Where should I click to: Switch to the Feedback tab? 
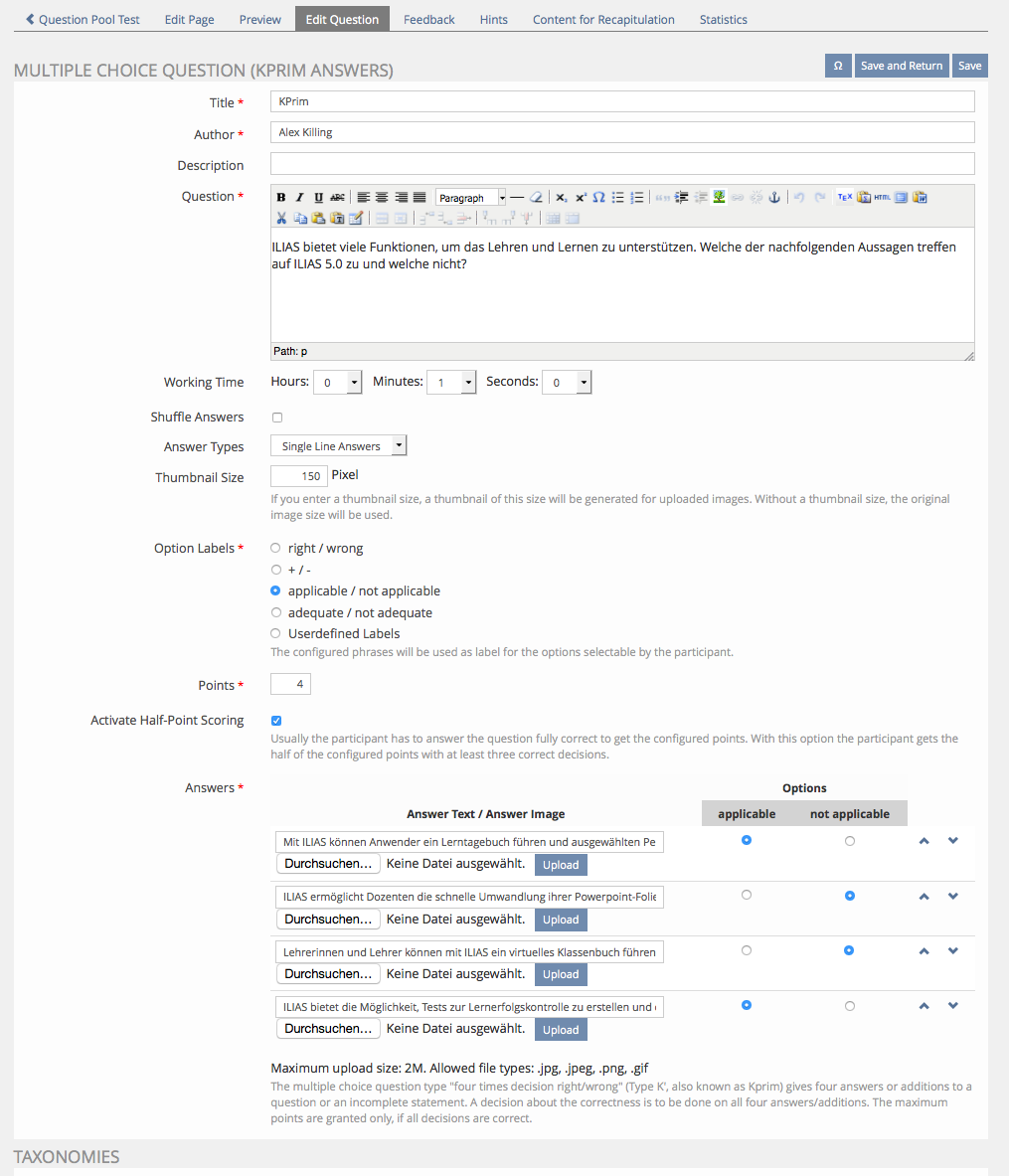(428, 19)
